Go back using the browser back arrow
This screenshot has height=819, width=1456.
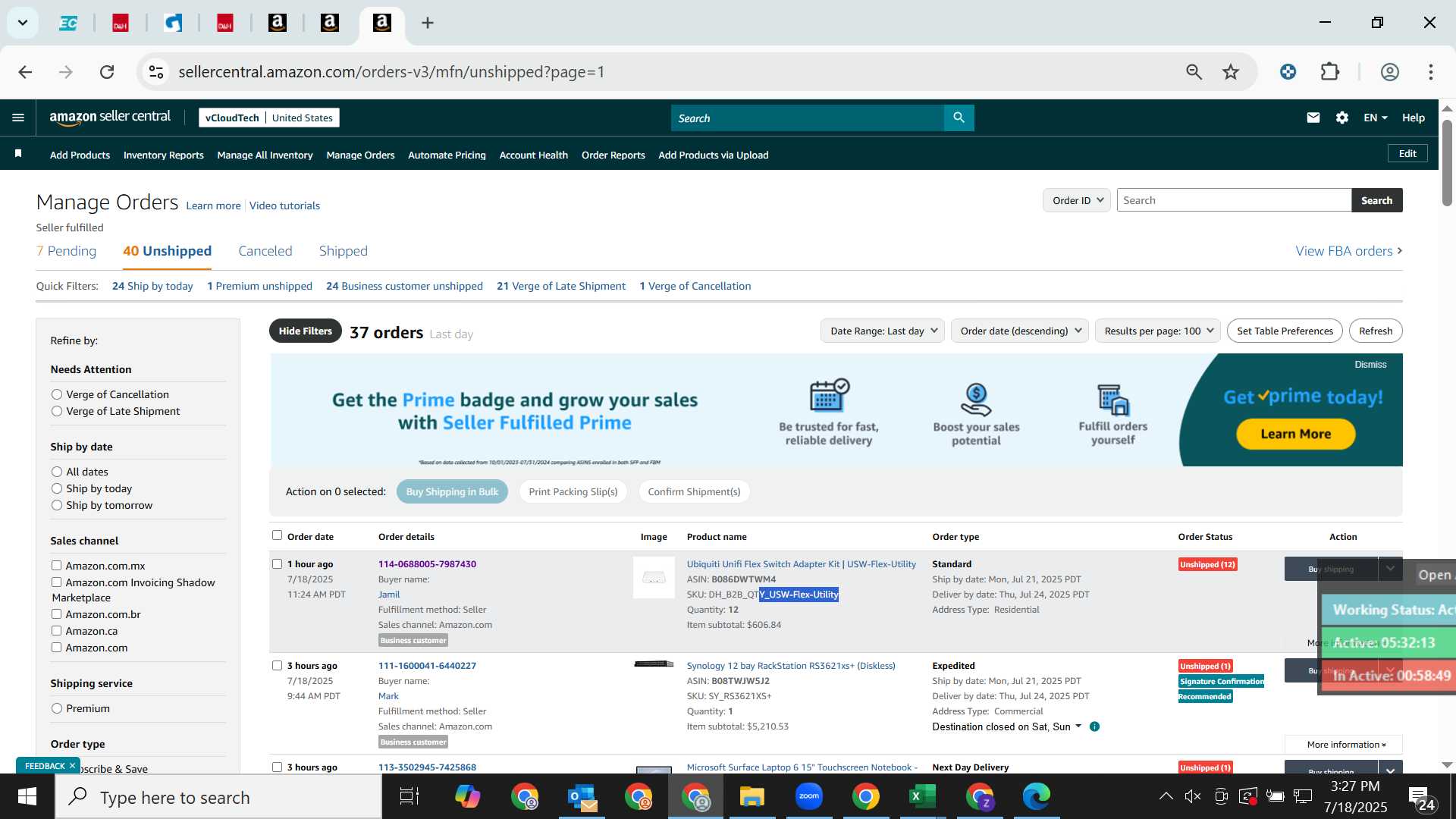pos(25,72)
